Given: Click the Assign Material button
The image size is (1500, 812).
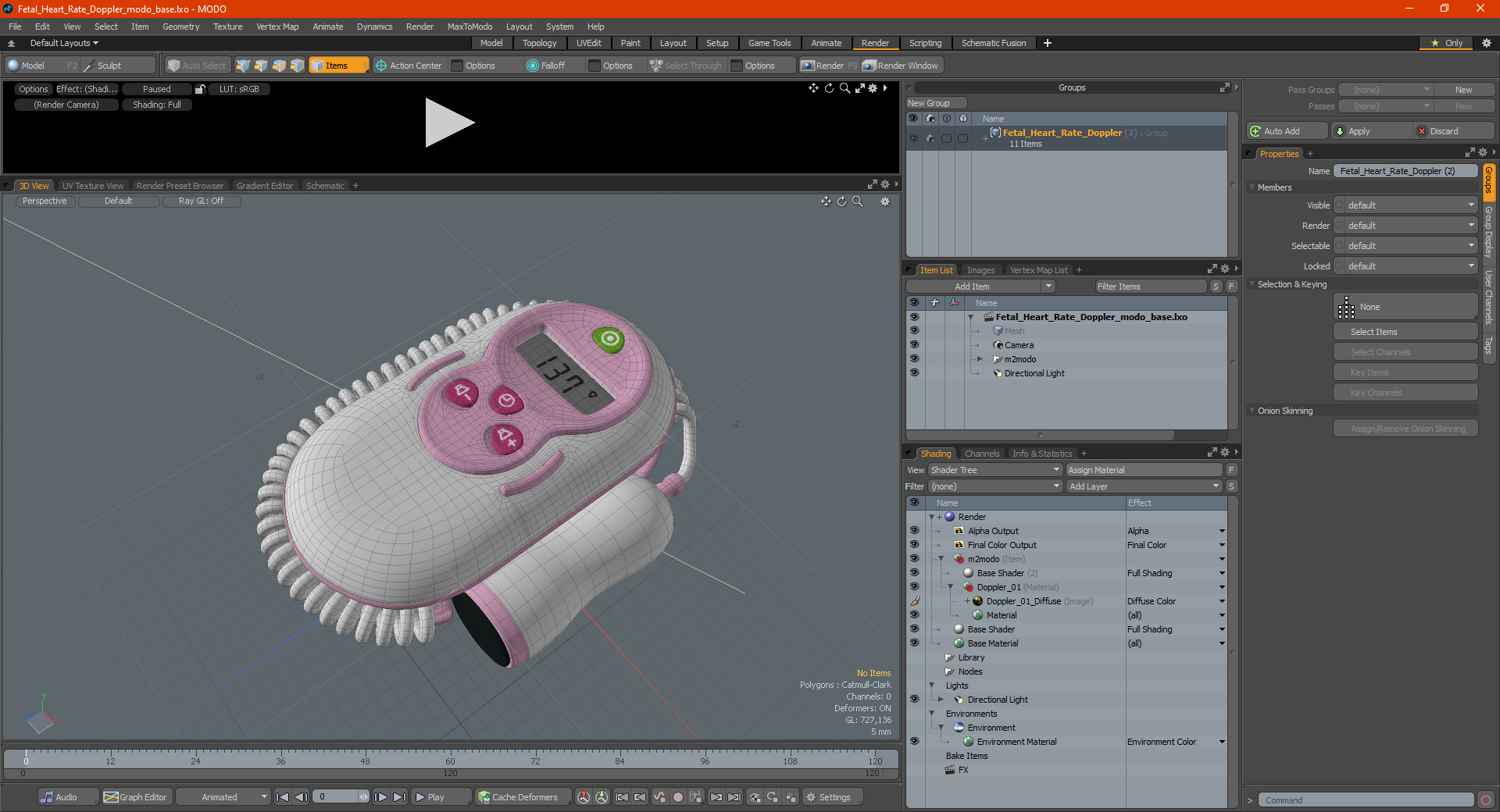Looking at the screenshot, I should point(1144,470).
